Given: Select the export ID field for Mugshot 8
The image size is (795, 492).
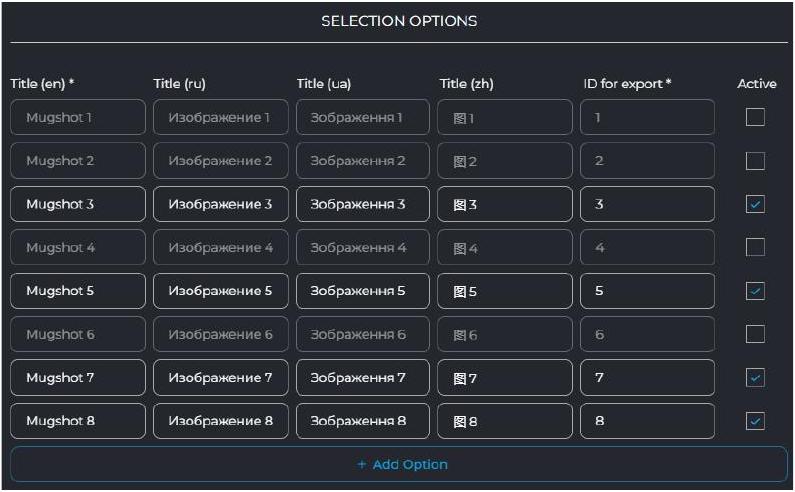Looking at the screenshot, I should pyautogui.click(x=647, y=421).
